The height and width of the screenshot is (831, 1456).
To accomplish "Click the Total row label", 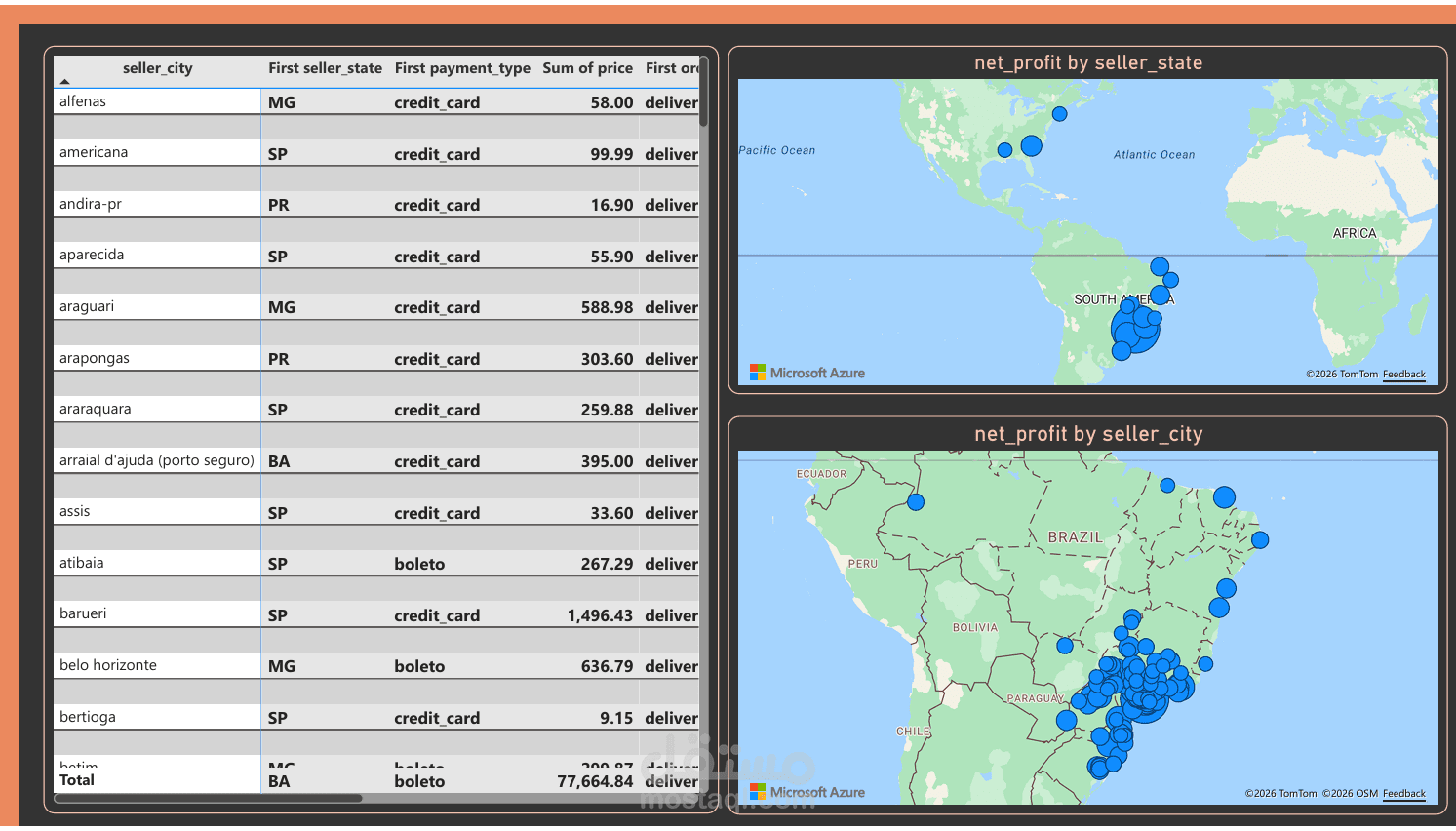I will (x=77, y=780).
